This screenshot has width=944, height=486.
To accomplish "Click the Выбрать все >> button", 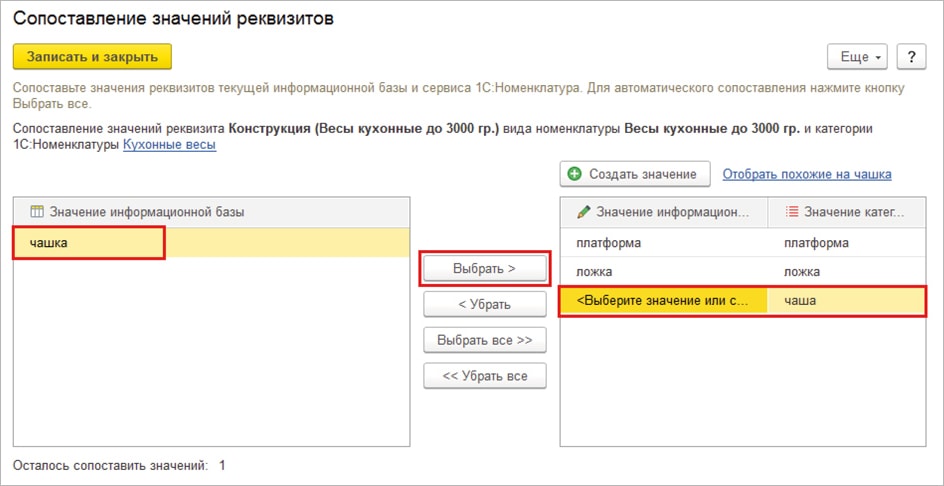I will [485, 340].
